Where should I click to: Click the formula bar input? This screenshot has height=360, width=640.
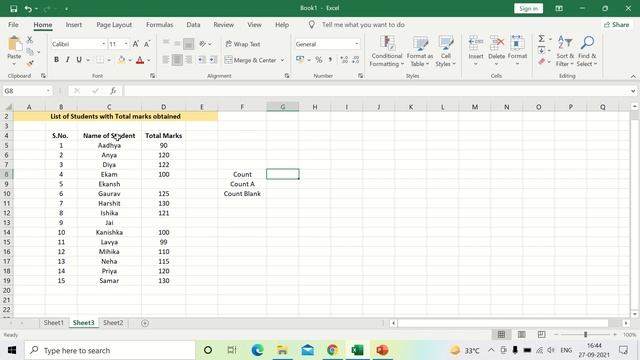[376, 91]
